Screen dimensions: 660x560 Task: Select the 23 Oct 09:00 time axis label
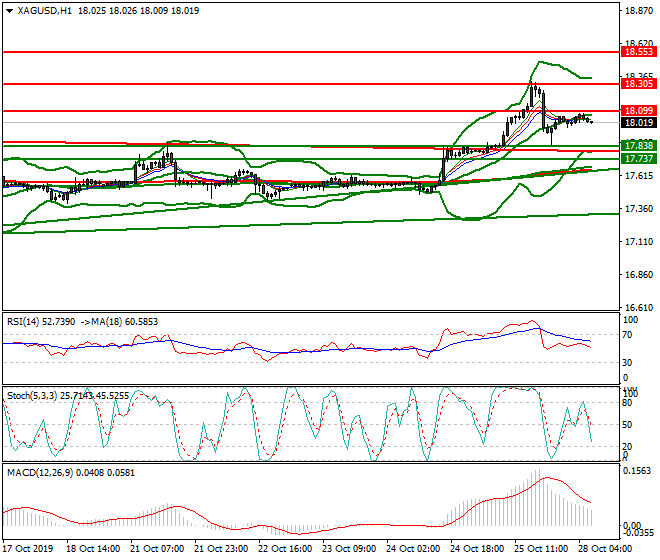[349, 549]
